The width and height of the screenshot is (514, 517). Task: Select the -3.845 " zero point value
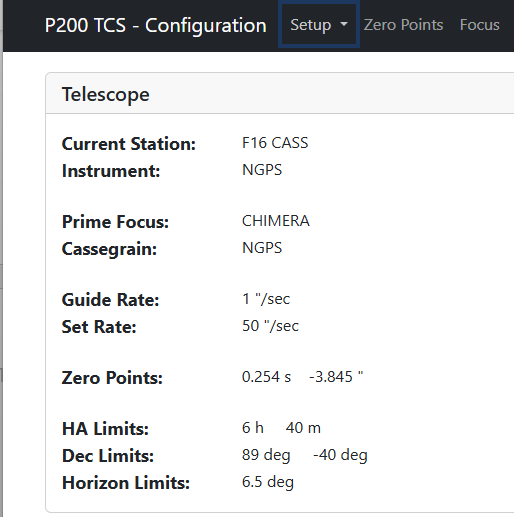[x=336, y=377]
